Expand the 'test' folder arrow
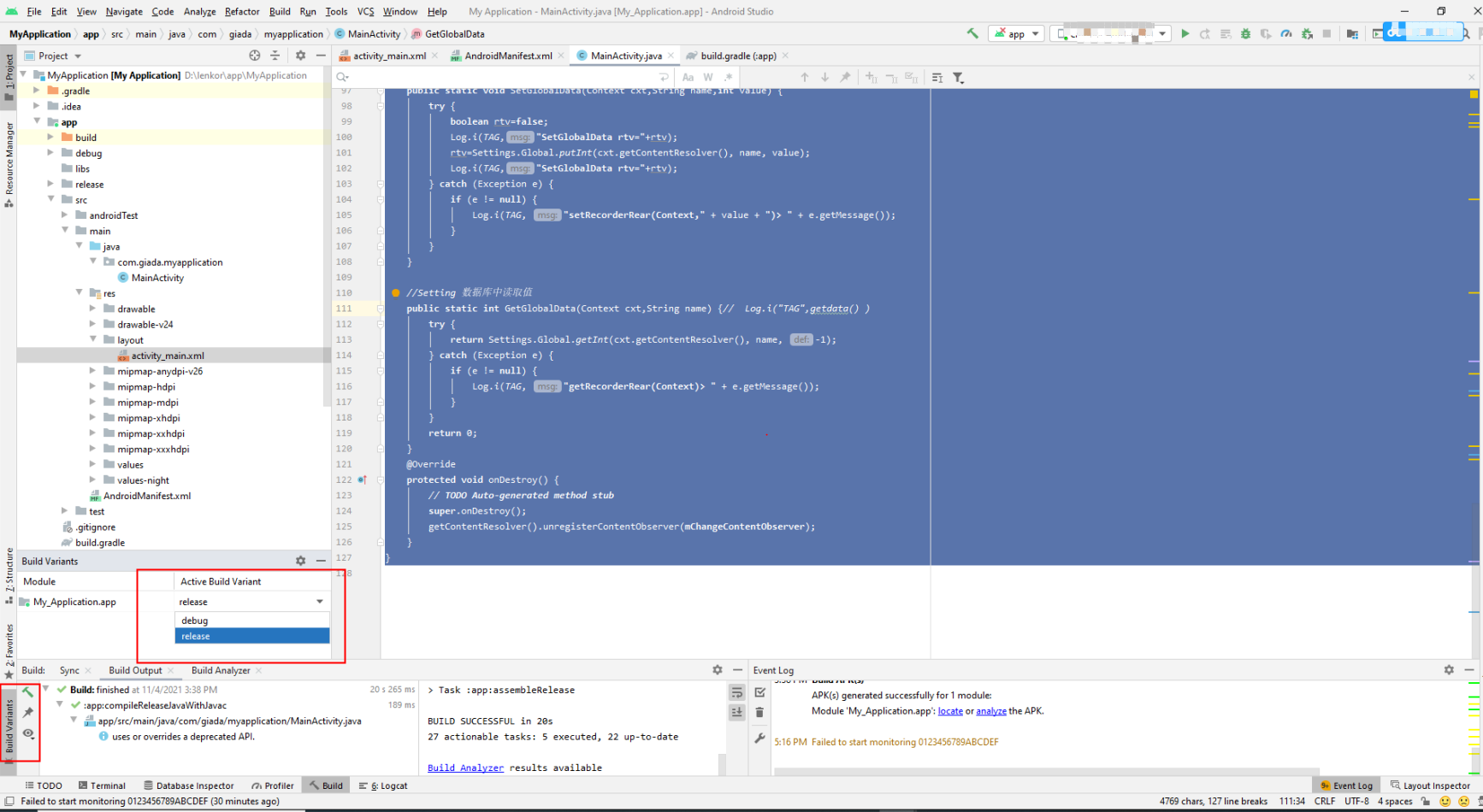Screen dimensions: 1483x812 65,511
